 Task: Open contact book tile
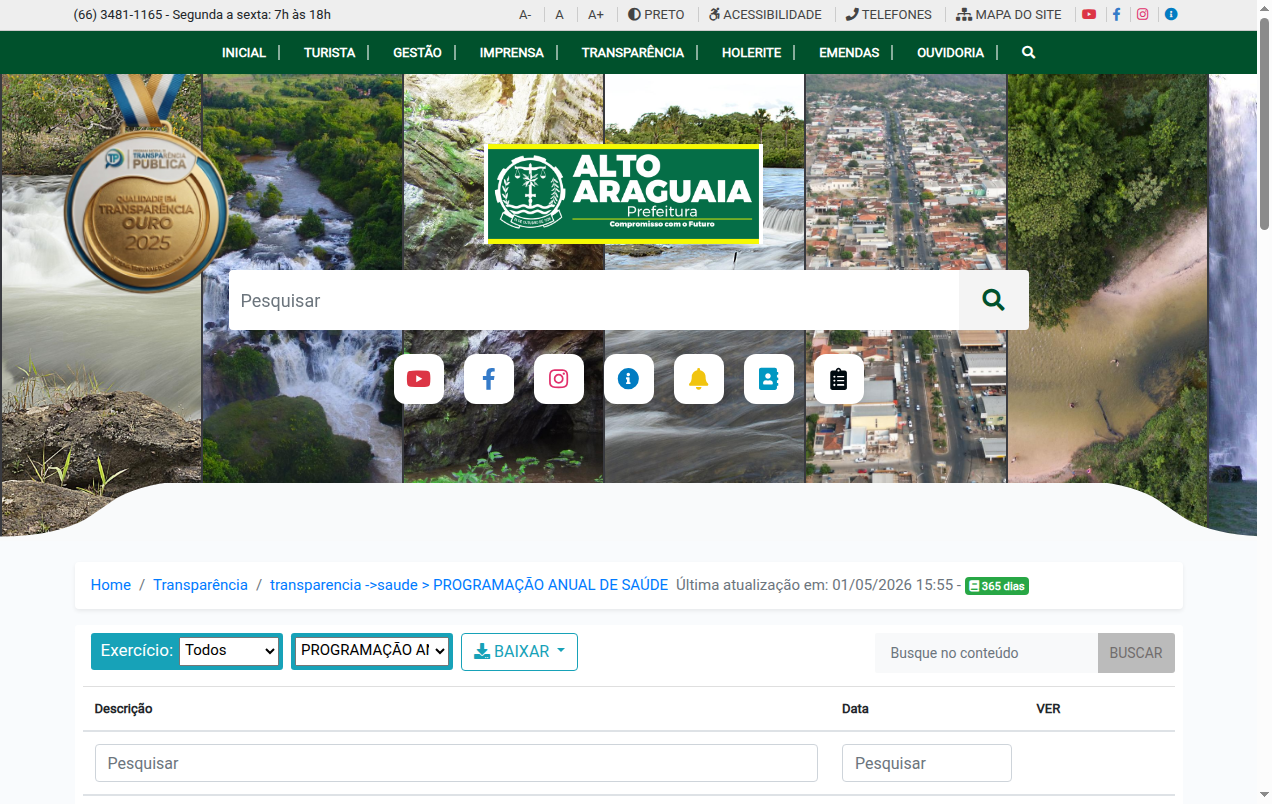click(x=769, y=379)
